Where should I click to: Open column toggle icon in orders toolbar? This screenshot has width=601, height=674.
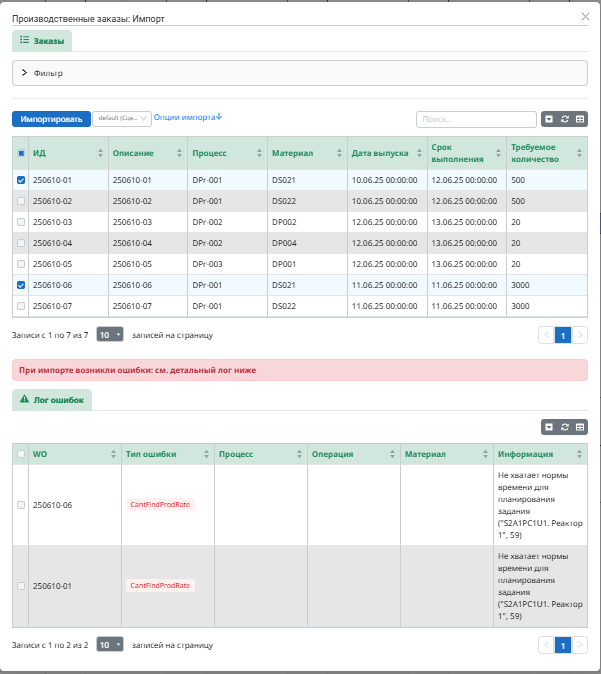click(549, 119)
